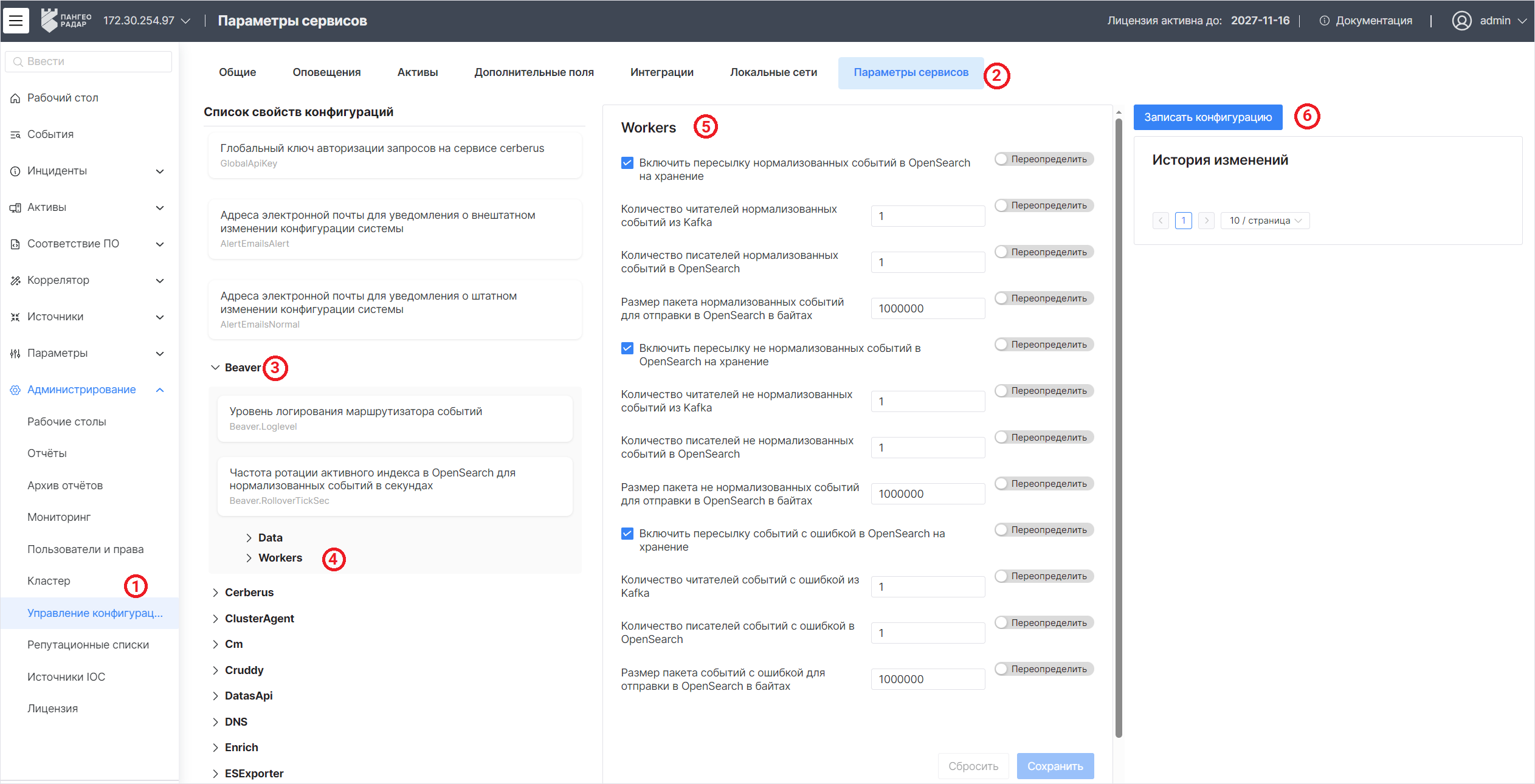
Task: Uncheck forwarding error events to OpenSearch
Action: (x=627, y=534)
